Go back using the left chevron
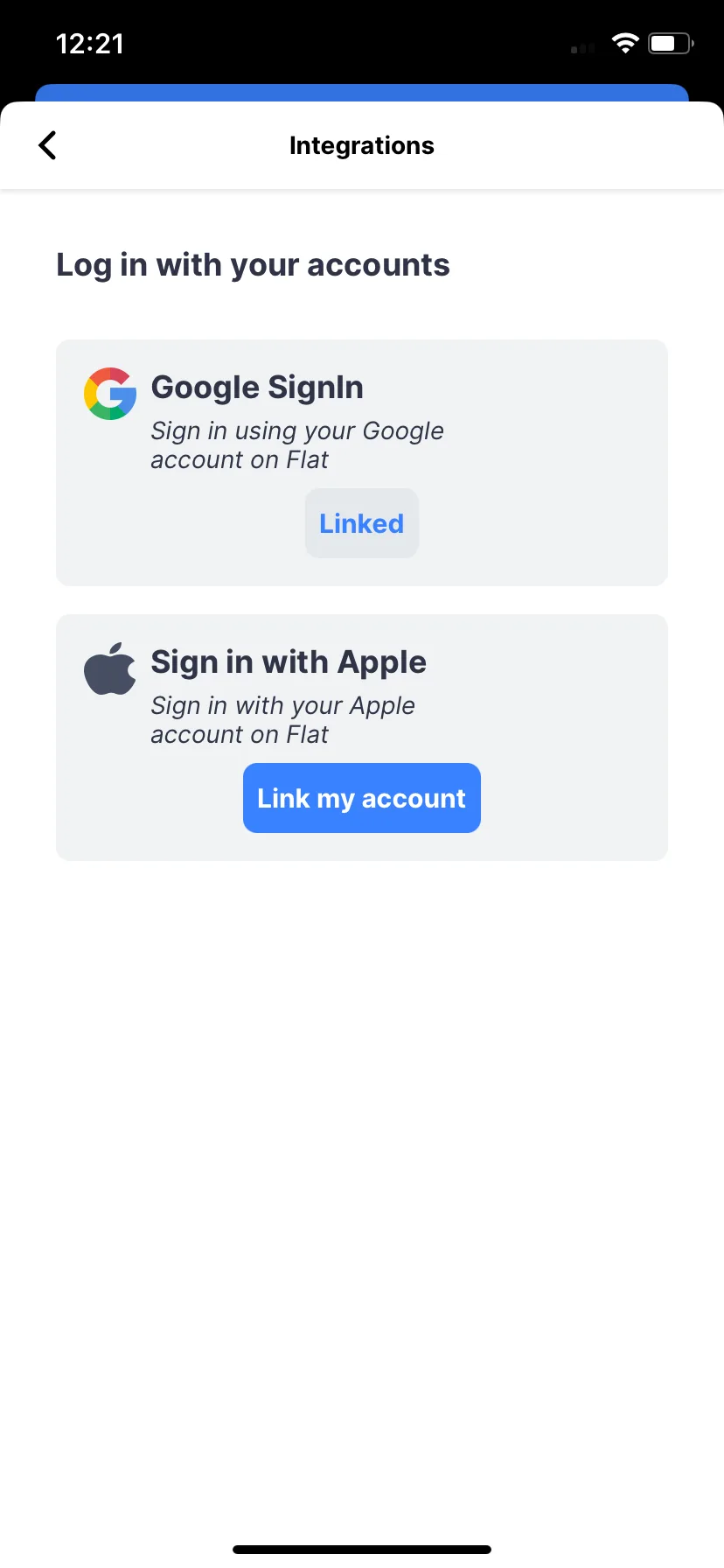Viewport: 724px width, 1568px height. point(48,145)
